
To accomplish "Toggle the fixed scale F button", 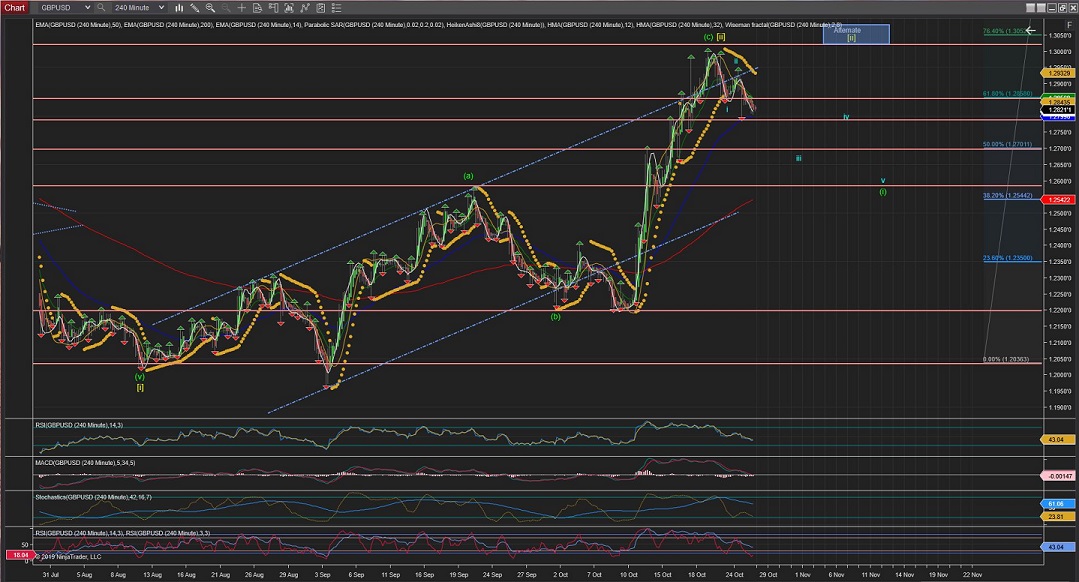I will (x=1069, y=24).
